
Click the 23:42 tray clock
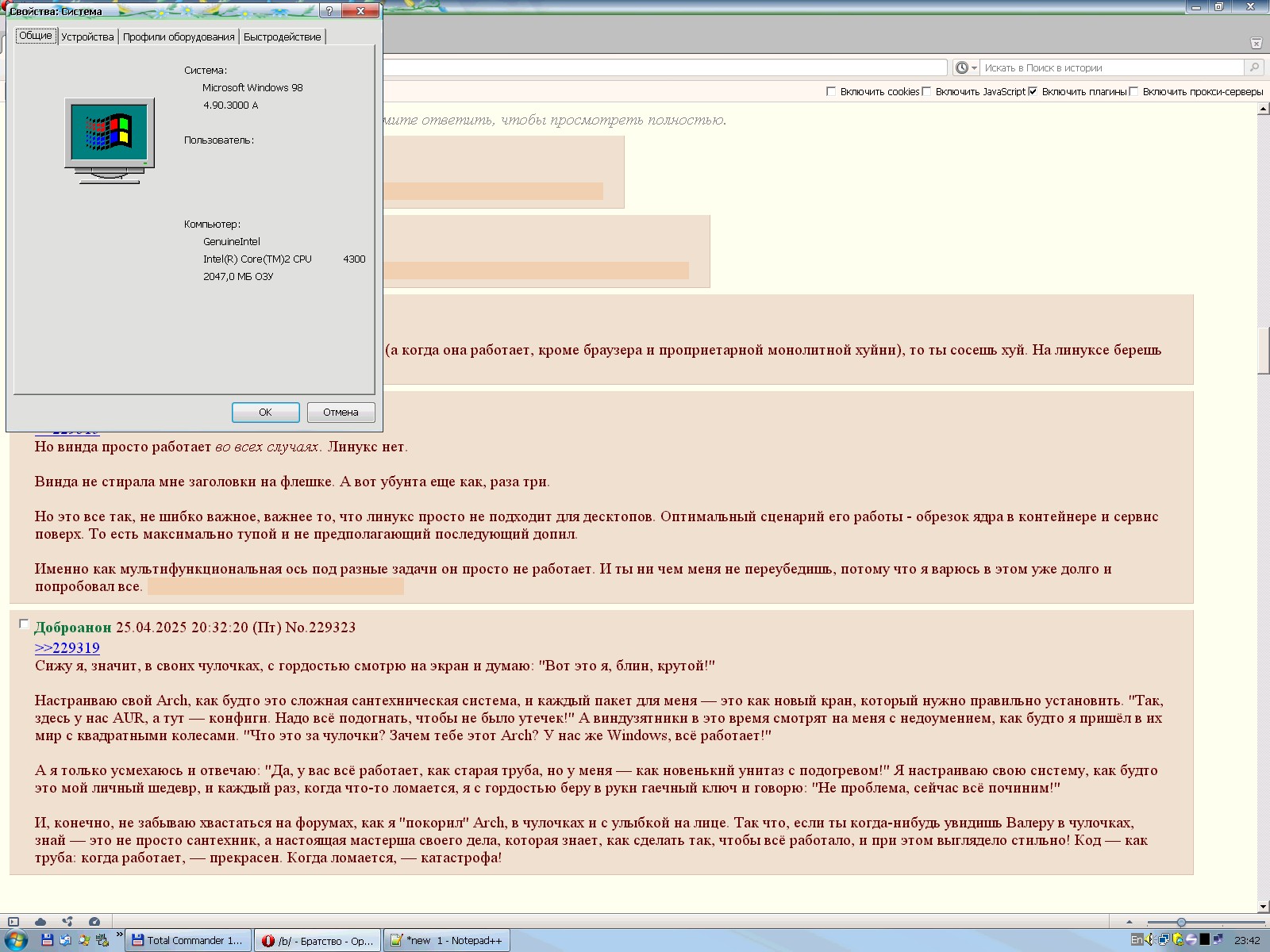(1247, 940)
